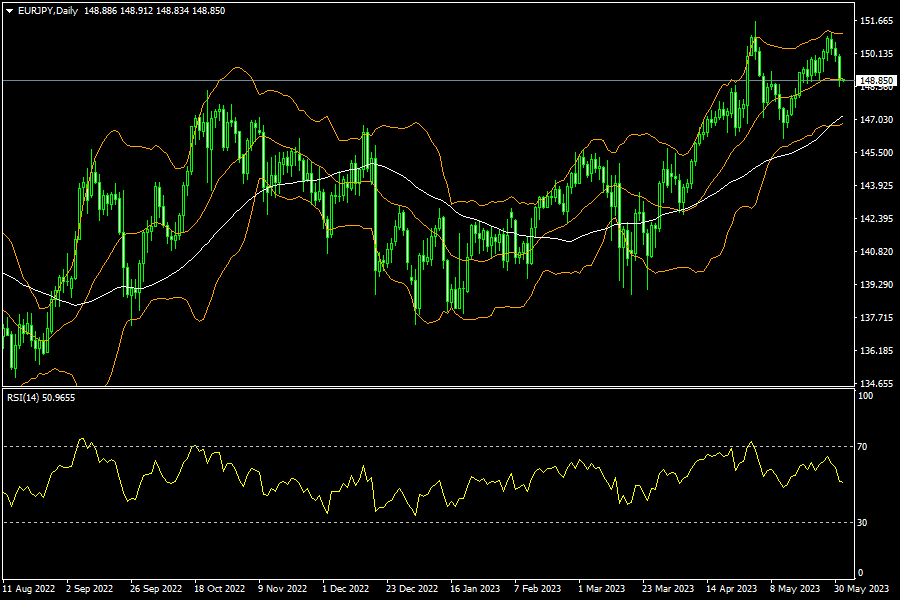Select the 147.030 price scale value
Viewport: 900px width, 600px height.
876,119
